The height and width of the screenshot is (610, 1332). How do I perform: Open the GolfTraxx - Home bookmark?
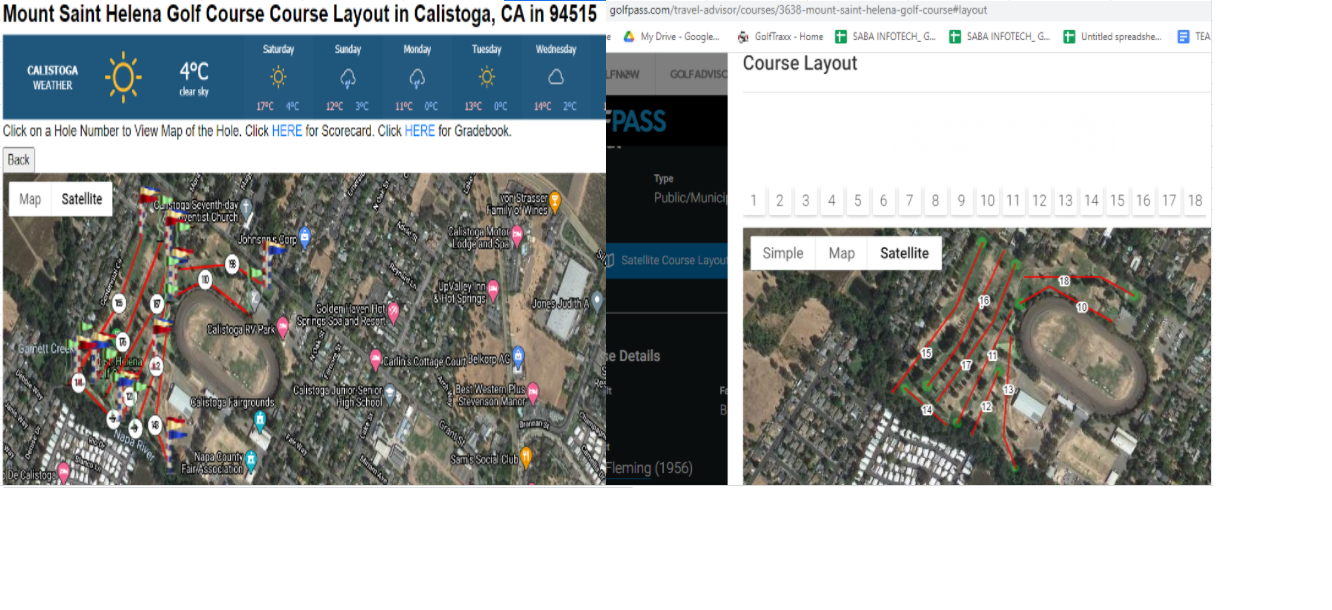(x=780, y=36)
